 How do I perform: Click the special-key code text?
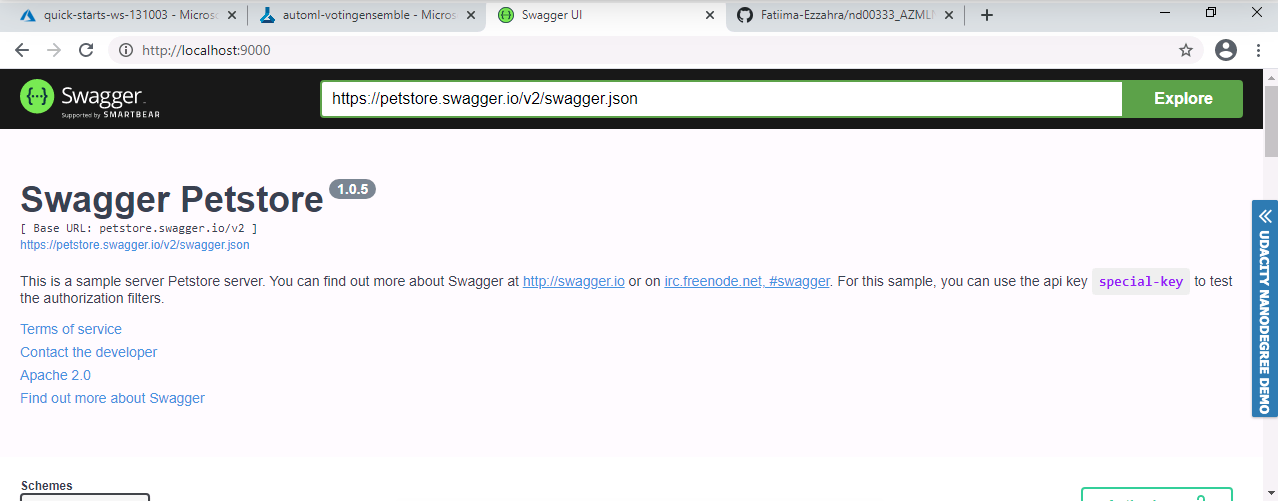pyautogui.click(x=1141, y=282)
